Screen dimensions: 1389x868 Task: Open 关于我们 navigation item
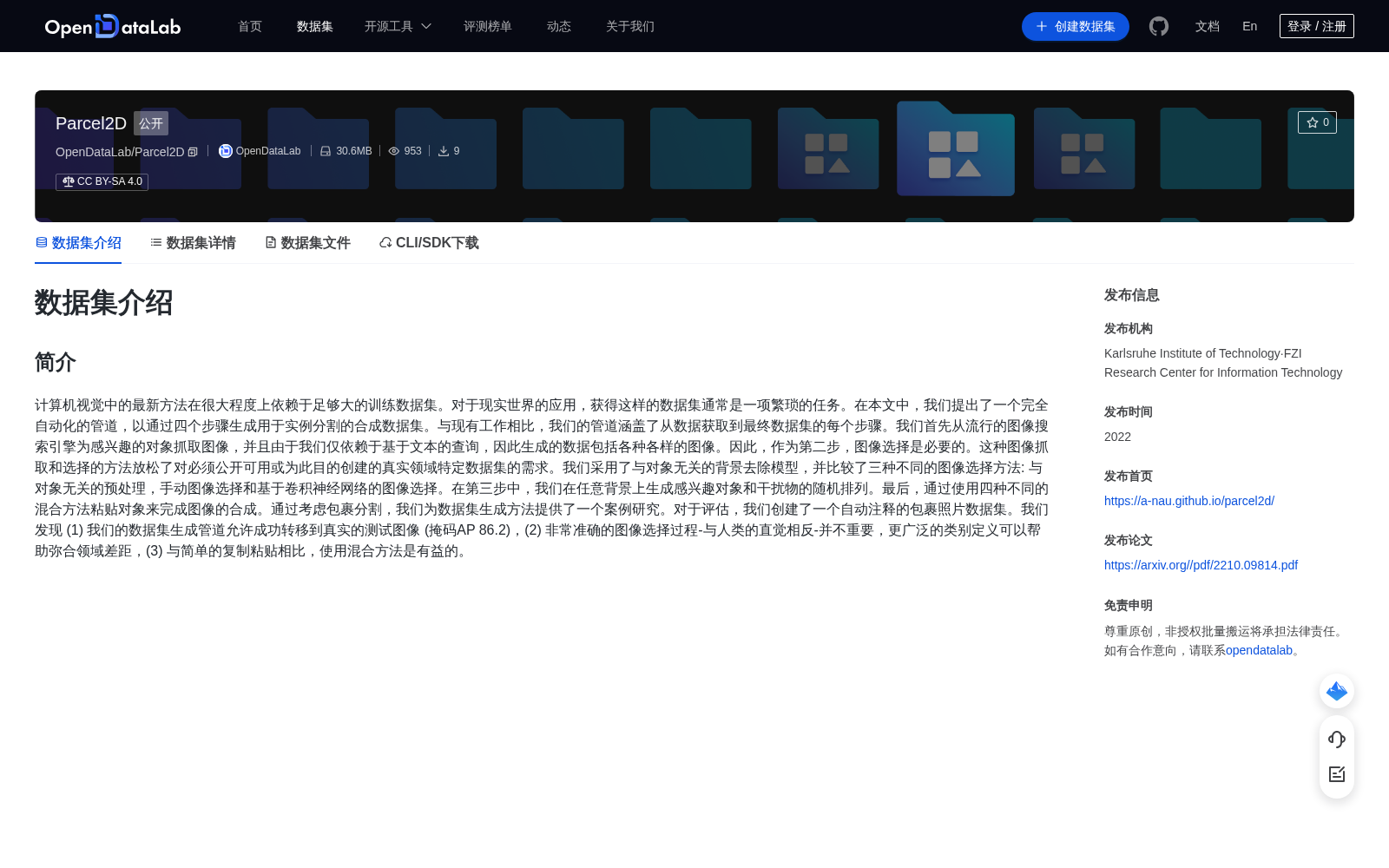tap(630, 26)
